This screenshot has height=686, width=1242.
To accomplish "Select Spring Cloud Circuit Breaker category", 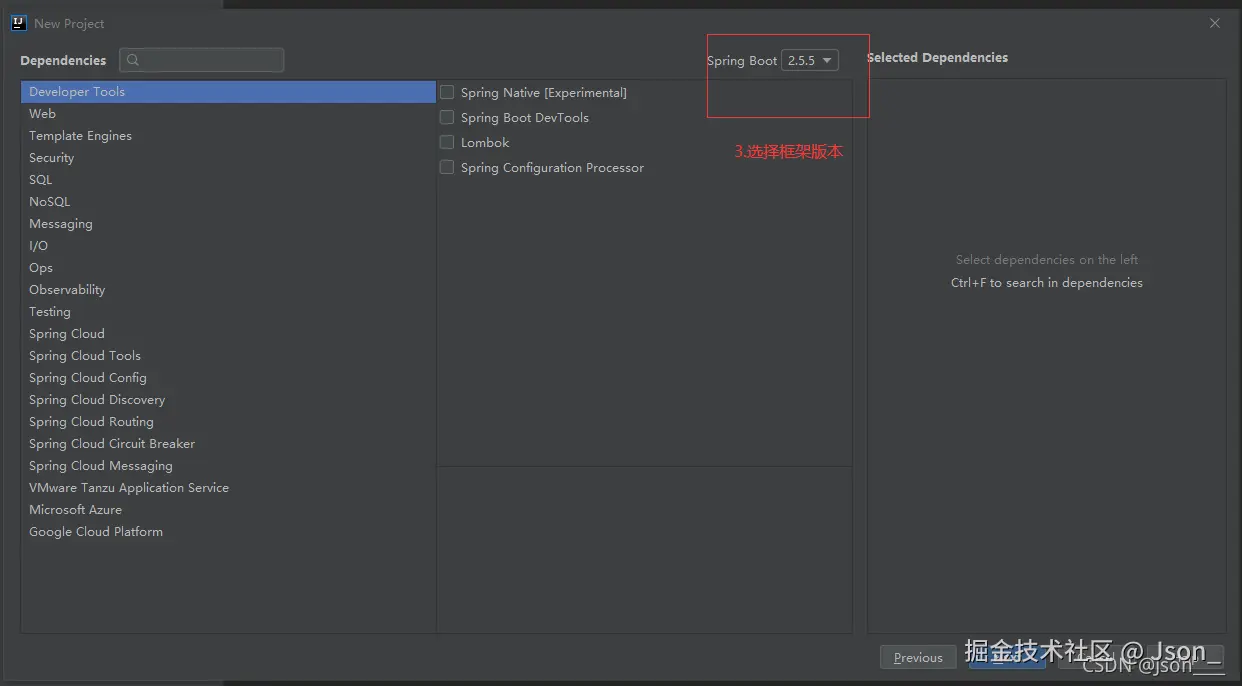I will (x=228, y=443).
